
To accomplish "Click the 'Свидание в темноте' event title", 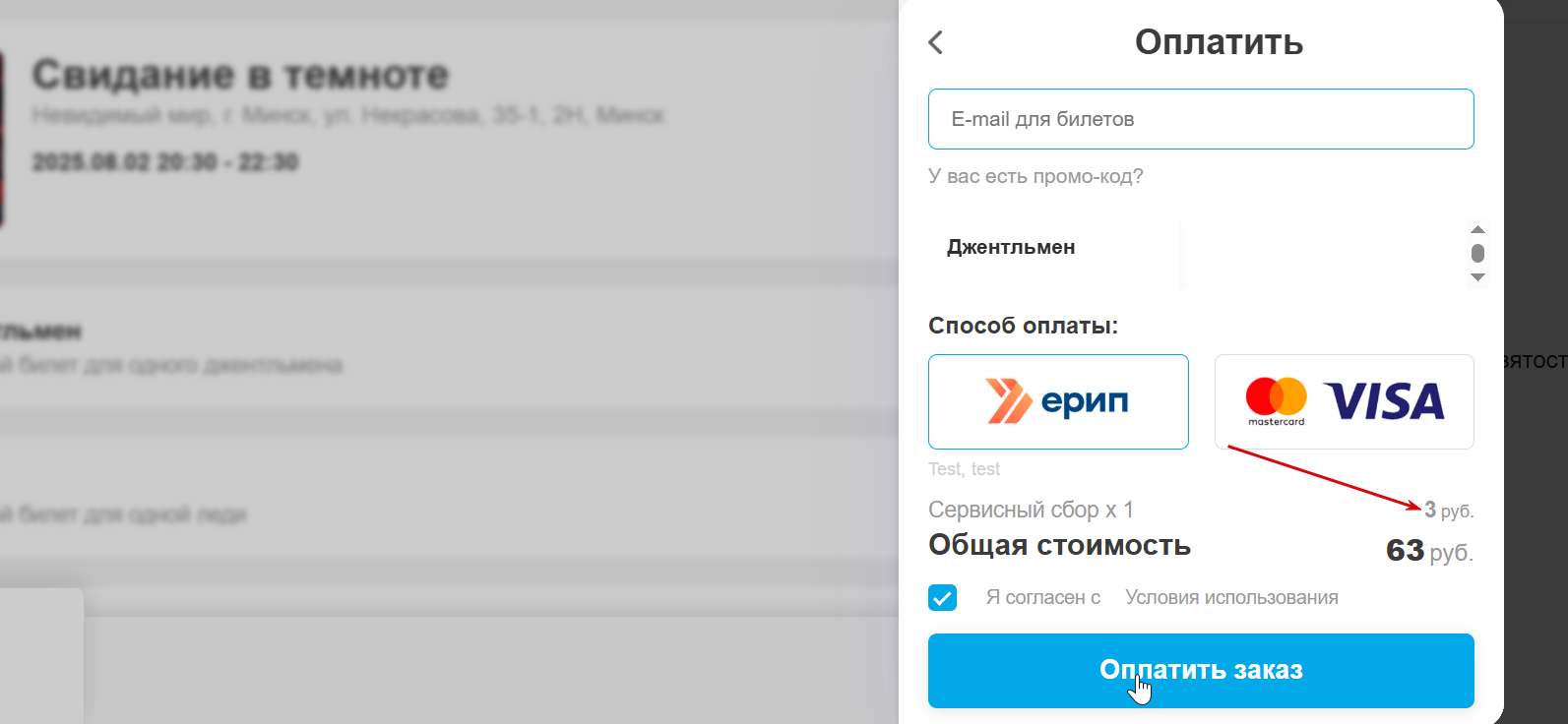I will (240, 75).
